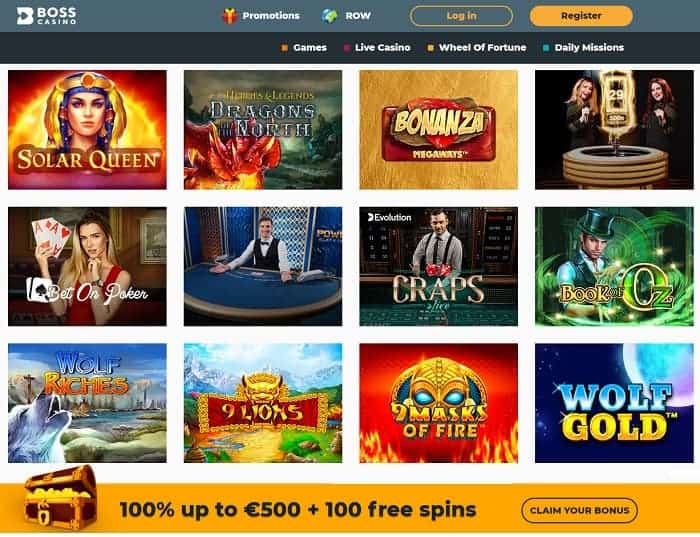700x537 pixels.
Task: Click the Log in button
Action: [x=461, y=16]
